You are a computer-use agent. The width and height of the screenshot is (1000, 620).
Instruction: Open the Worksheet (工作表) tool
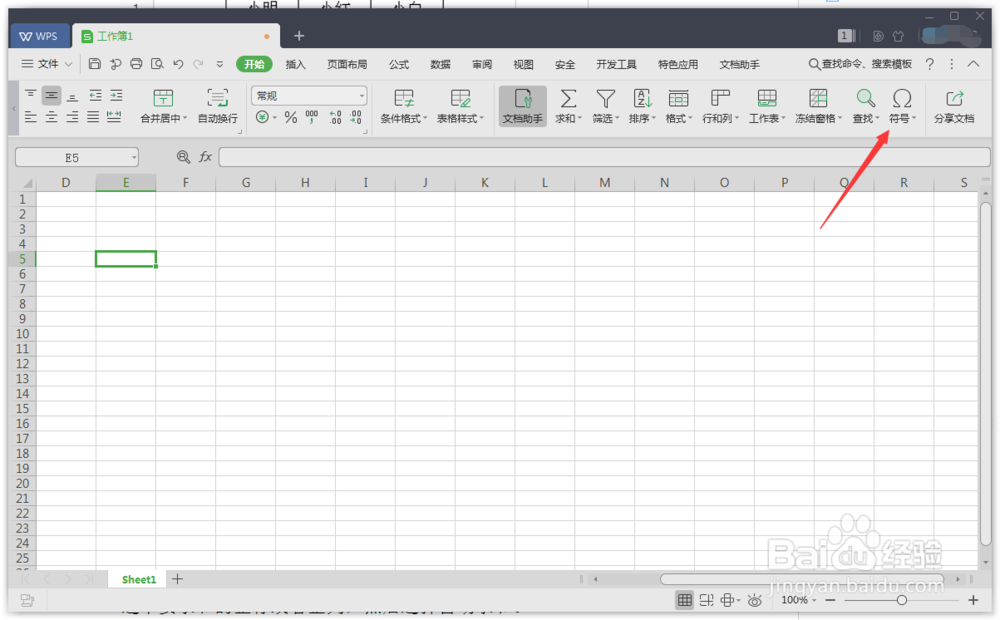[767, 107]
